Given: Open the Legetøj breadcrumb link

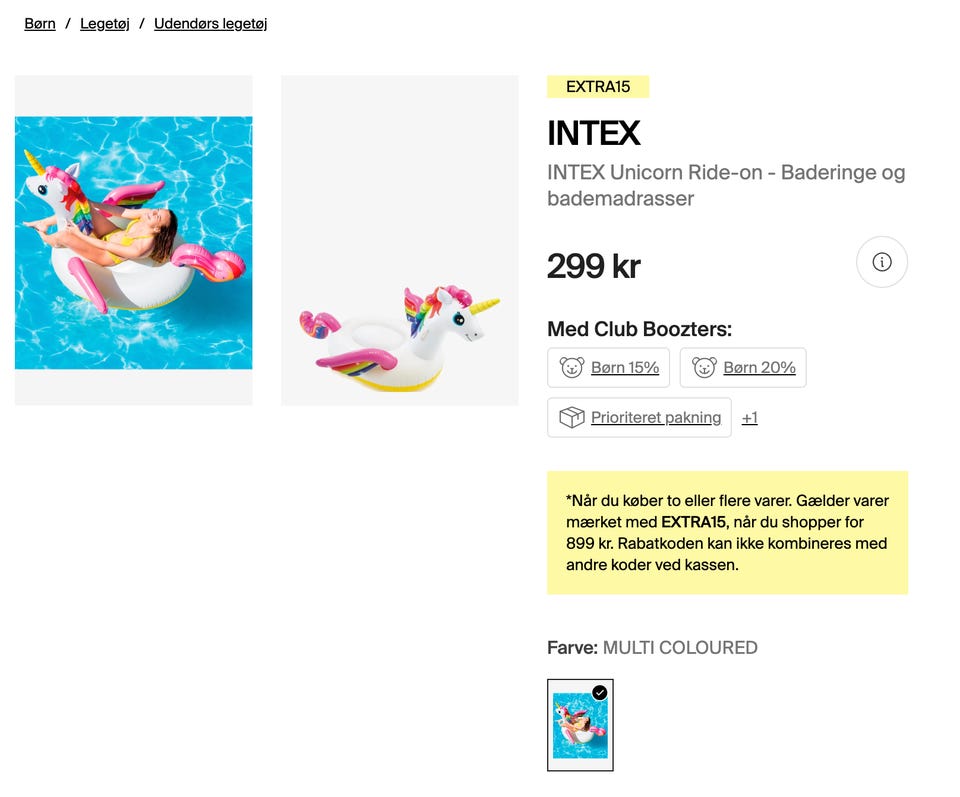Looking at the screenshot, I should 105,23.
